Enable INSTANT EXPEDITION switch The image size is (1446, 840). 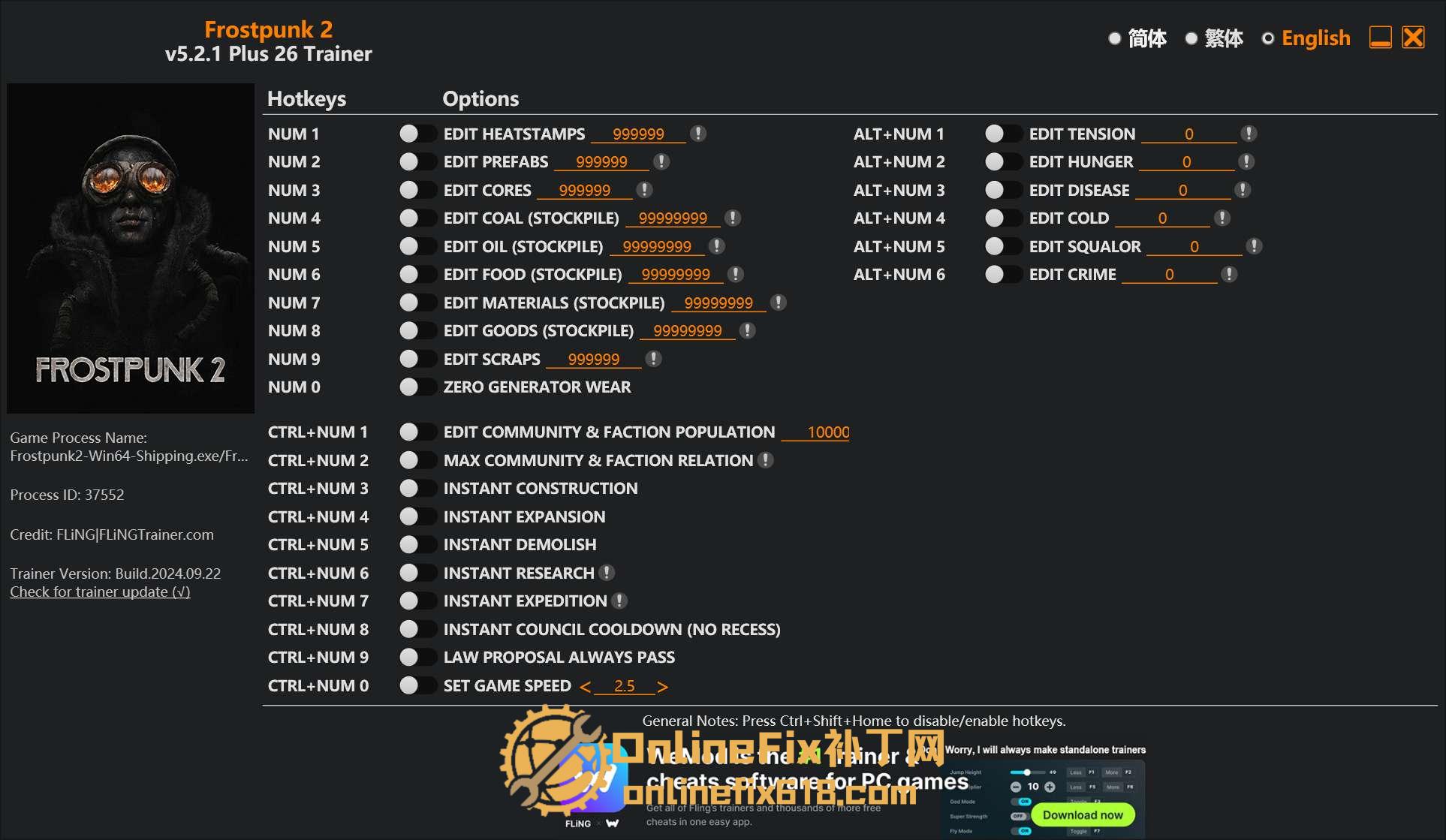tap(417, 601)
